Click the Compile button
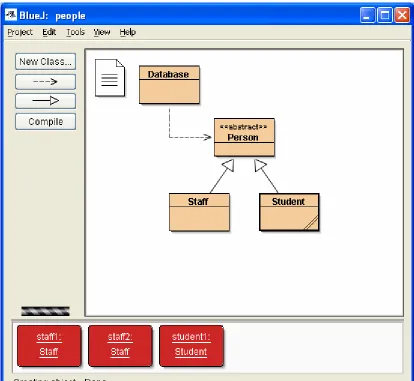This screenshot has width=414, height=381. [45, 122]
